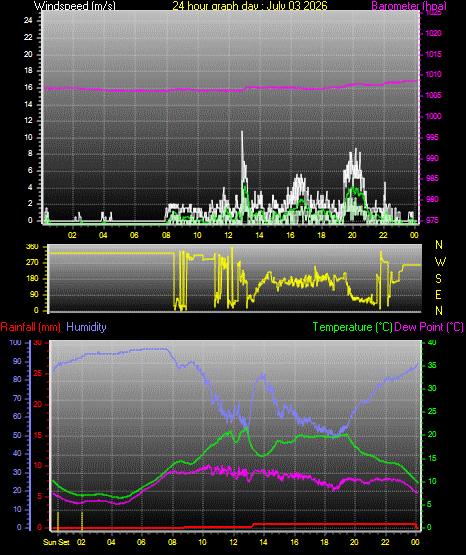This screenshot has height=555, width=466.
Task: Select the wind direction scale value "90"
Action: [x=34, y=294]
